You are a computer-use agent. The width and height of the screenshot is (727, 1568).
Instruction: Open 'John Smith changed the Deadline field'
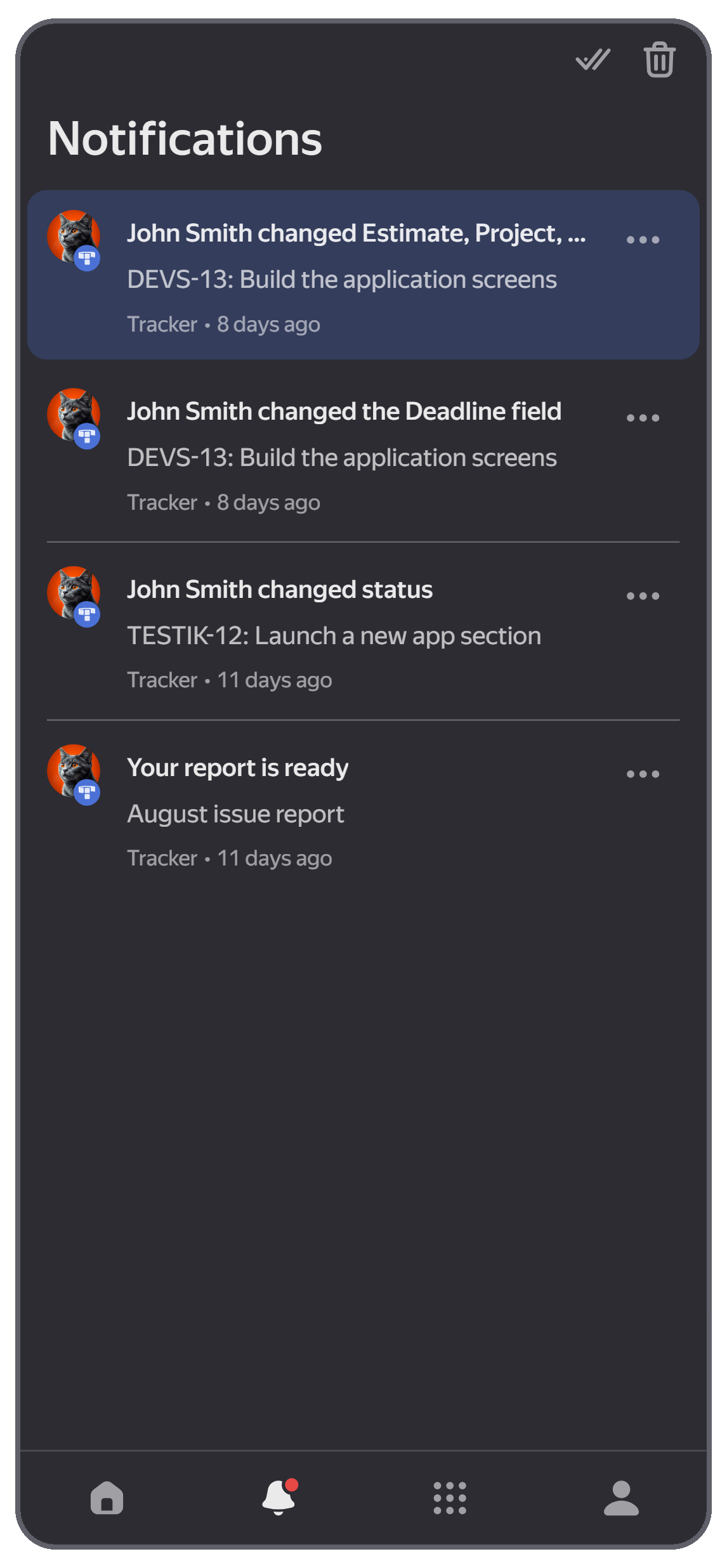click(x=363, y=453)
